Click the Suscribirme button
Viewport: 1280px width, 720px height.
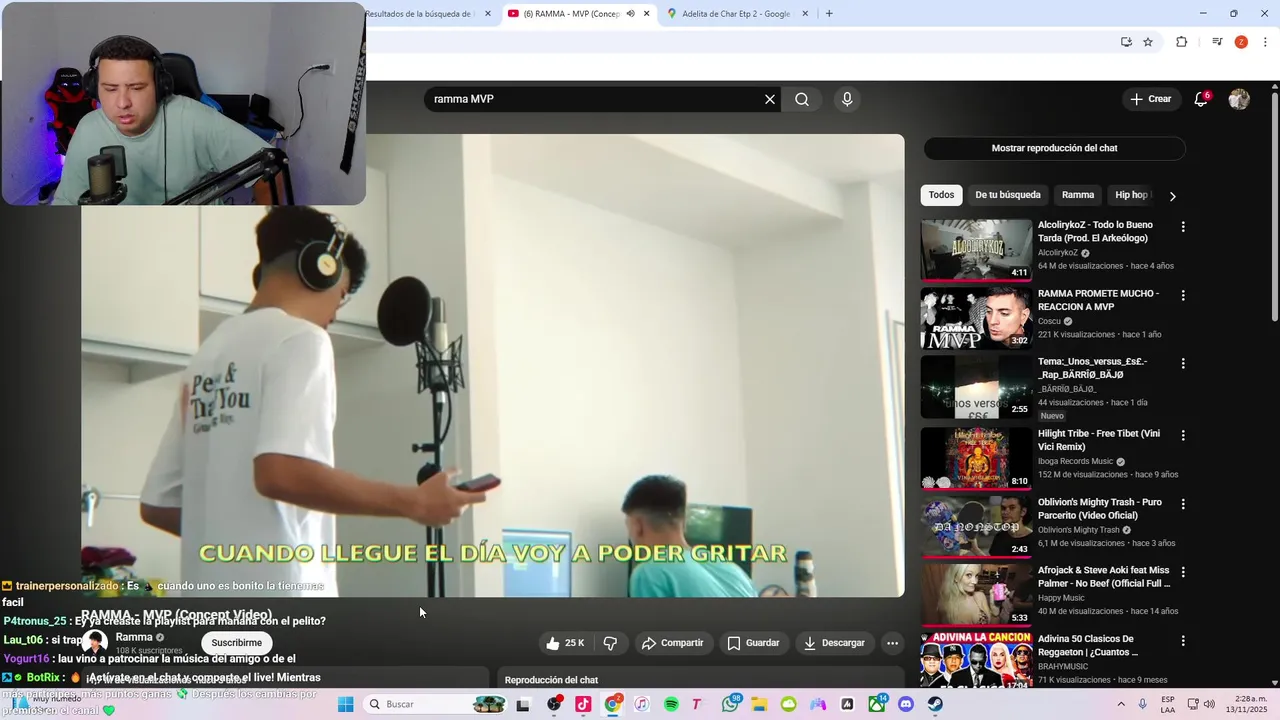[x=237, y=643]
